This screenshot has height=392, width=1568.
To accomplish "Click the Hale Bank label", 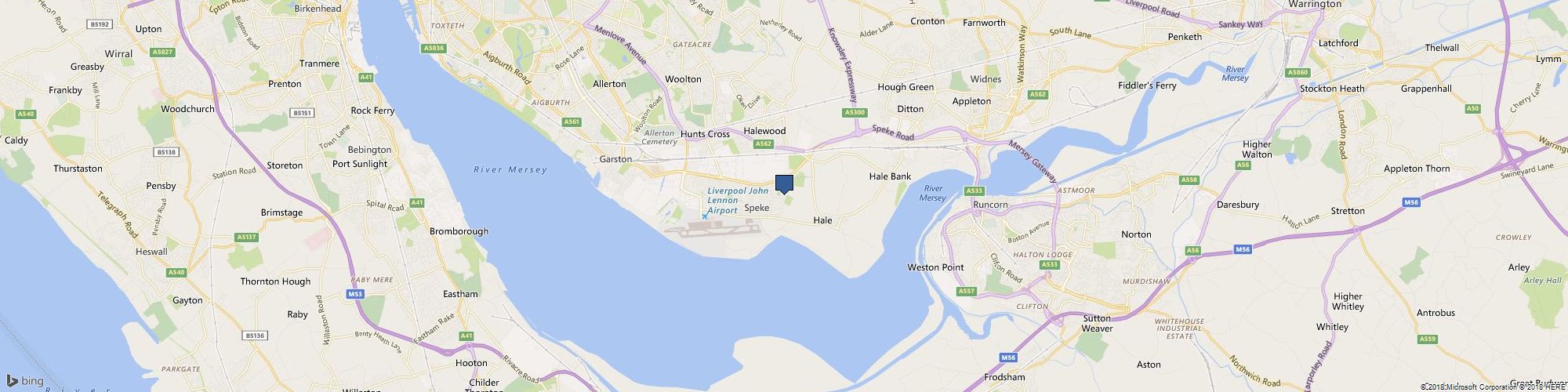I will click(890, 176).
